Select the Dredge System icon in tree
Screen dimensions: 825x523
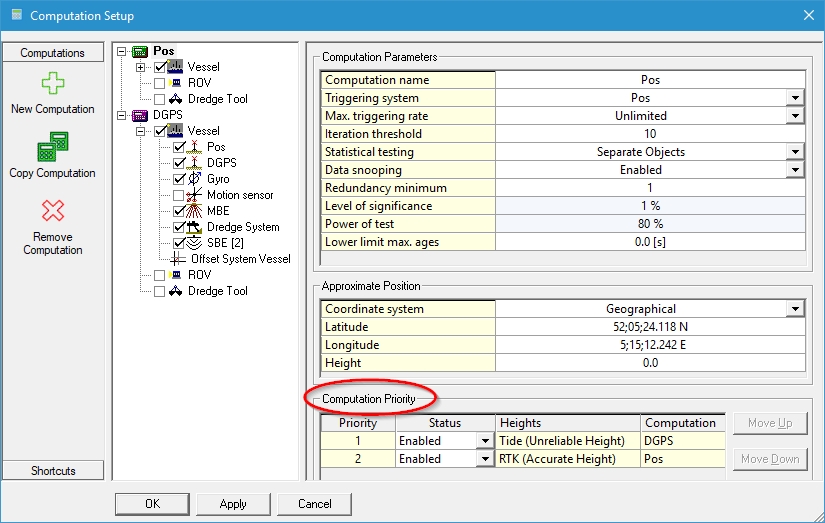196,227
